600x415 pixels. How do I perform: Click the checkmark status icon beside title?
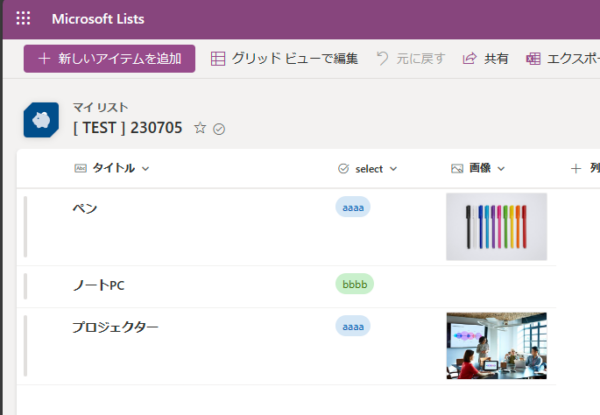click(x=219, y=129)
